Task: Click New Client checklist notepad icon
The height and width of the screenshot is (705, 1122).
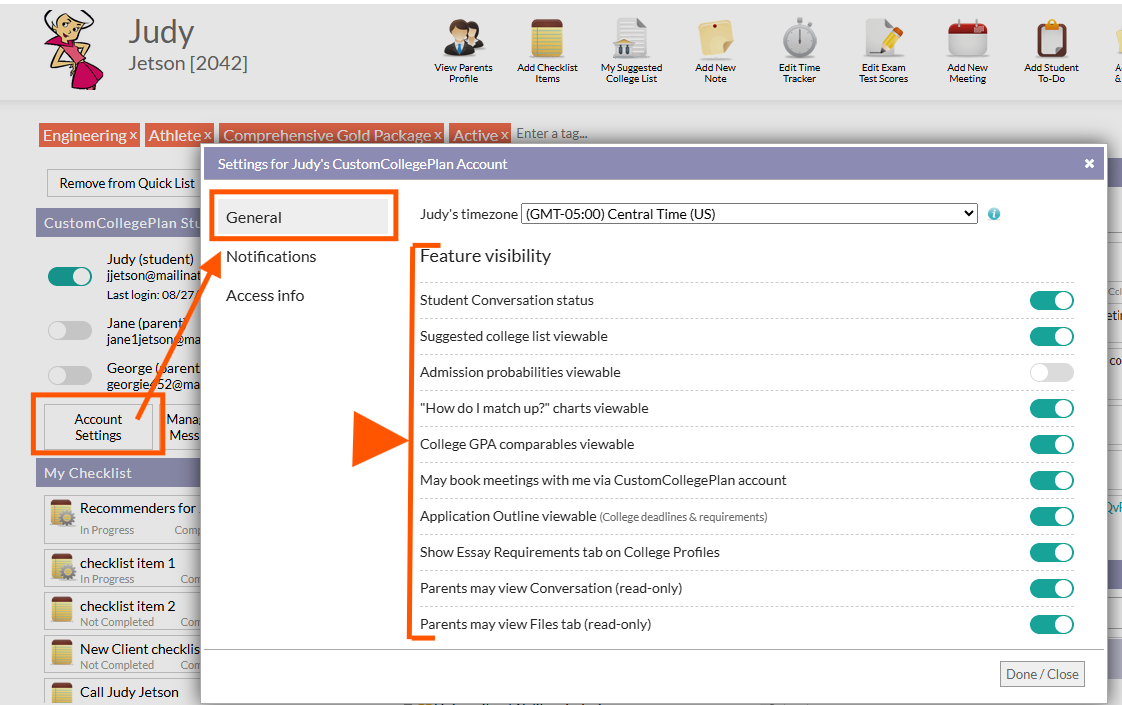Action: point(62,653)
